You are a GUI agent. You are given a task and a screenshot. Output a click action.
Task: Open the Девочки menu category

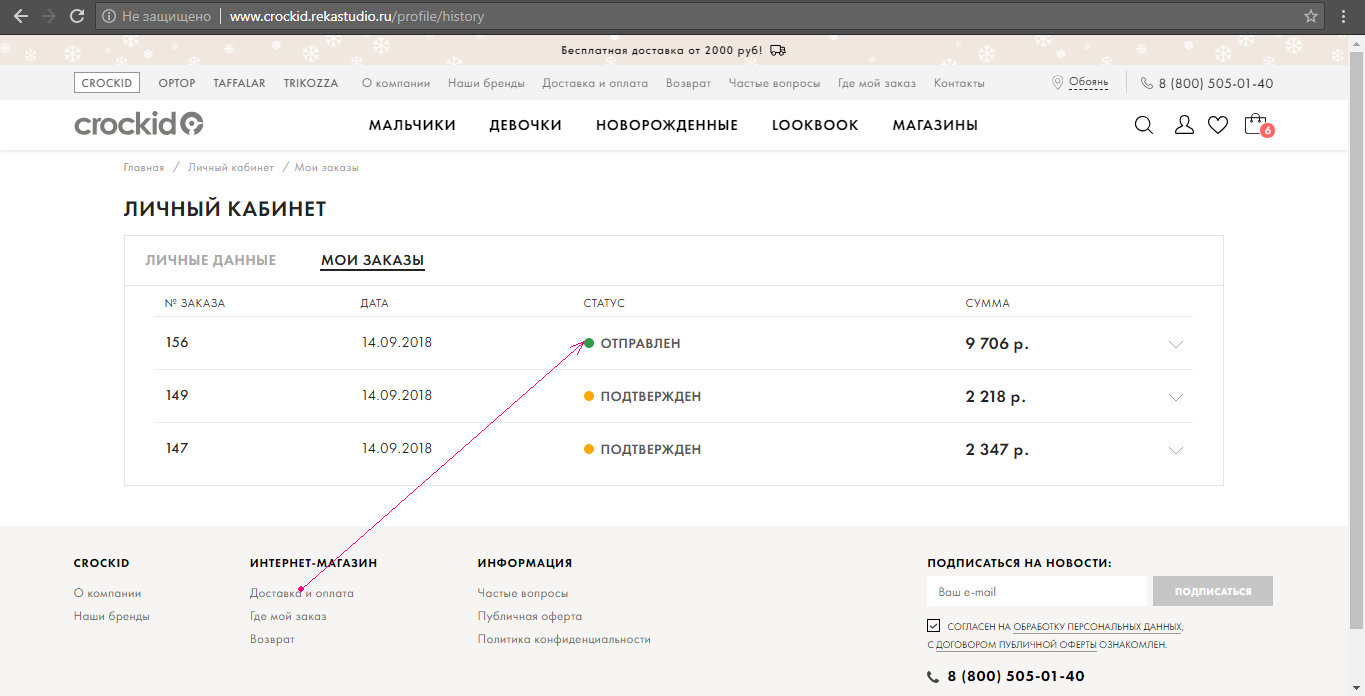525,125
